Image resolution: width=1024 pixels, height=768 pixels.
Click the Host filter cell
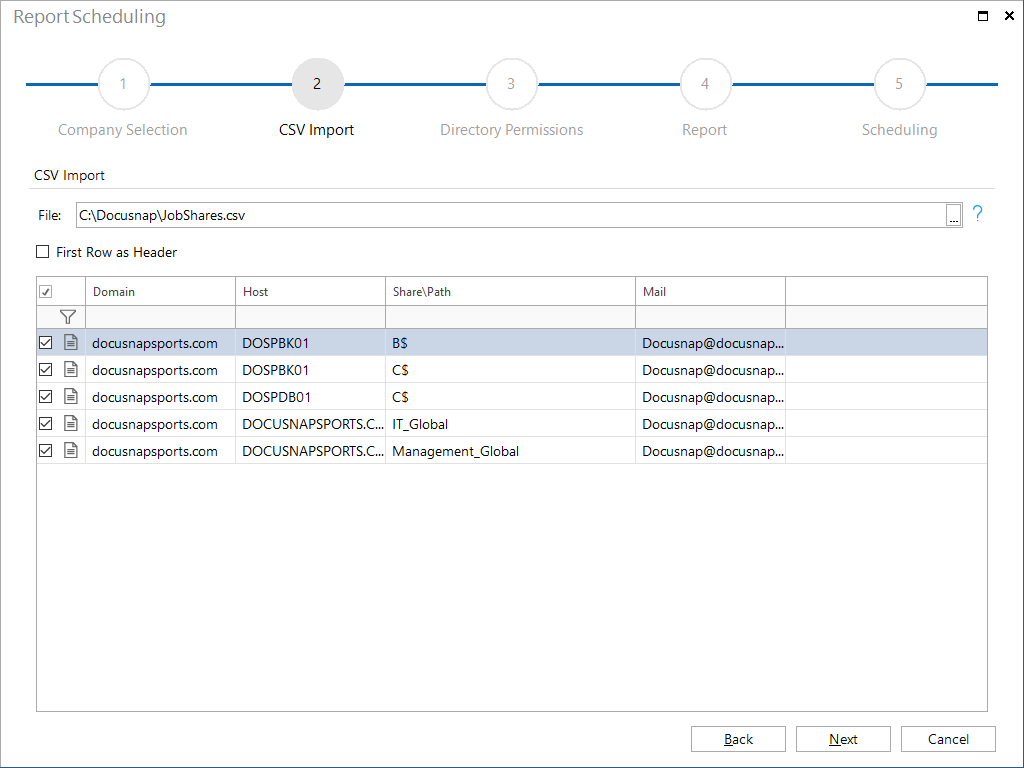pyautogui.click(x=311, y=317)
